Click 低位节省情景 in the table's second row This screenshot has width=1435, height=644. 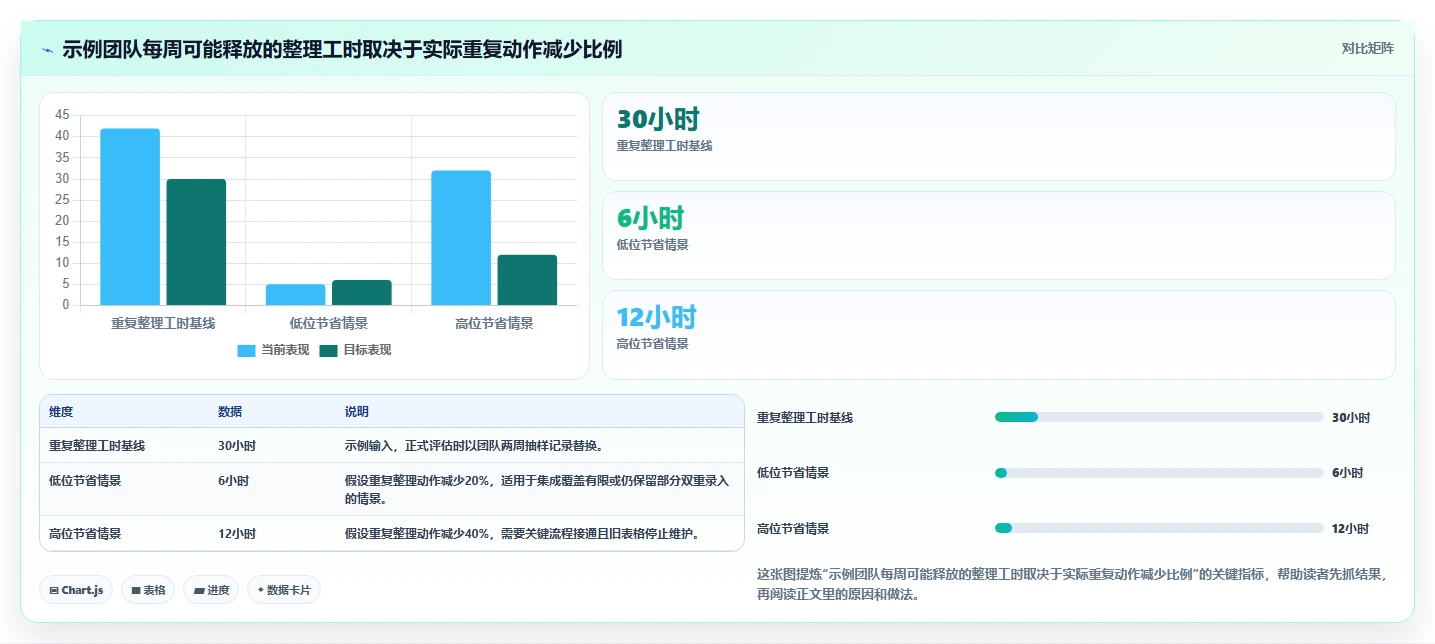85,480
